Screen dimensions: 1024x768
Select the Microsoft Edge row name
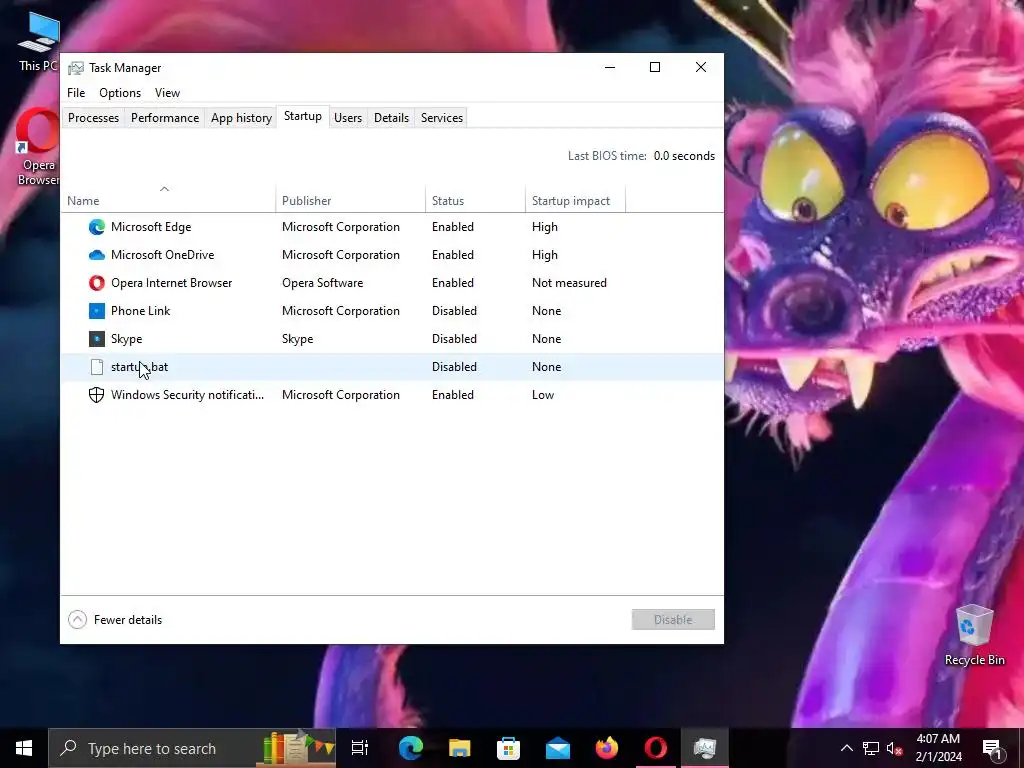tap(151, 227)
